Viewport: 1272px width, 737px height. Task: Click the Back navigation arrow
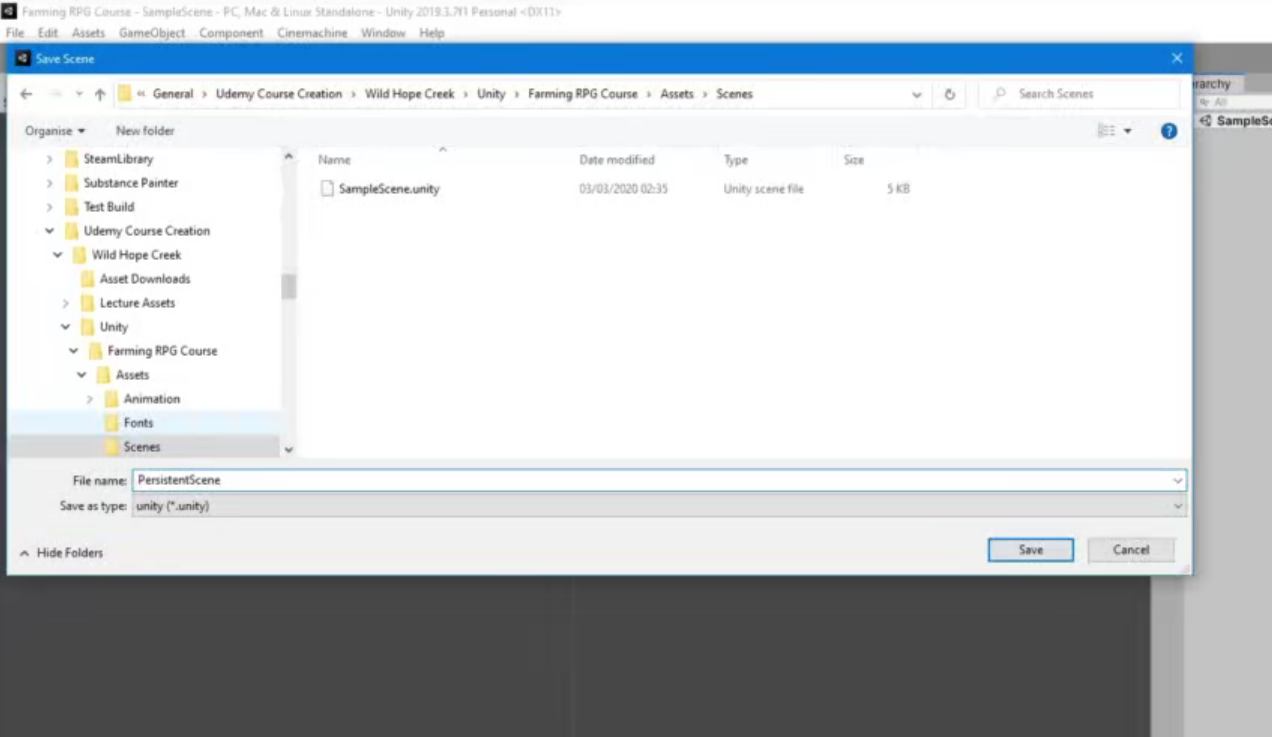(x=26, y=94)
